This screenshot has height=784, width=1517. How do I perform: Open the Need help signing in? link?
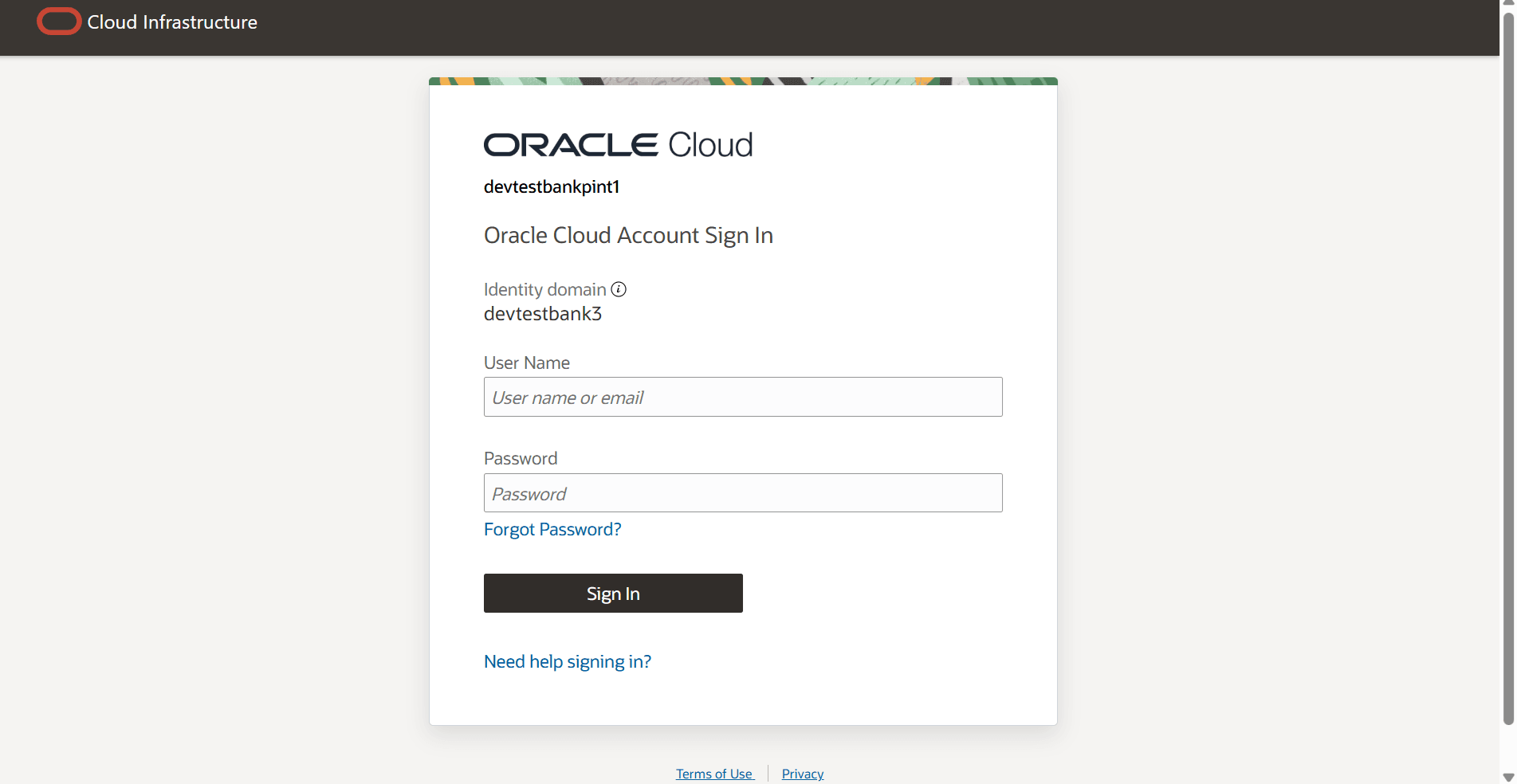pos(568,661)
